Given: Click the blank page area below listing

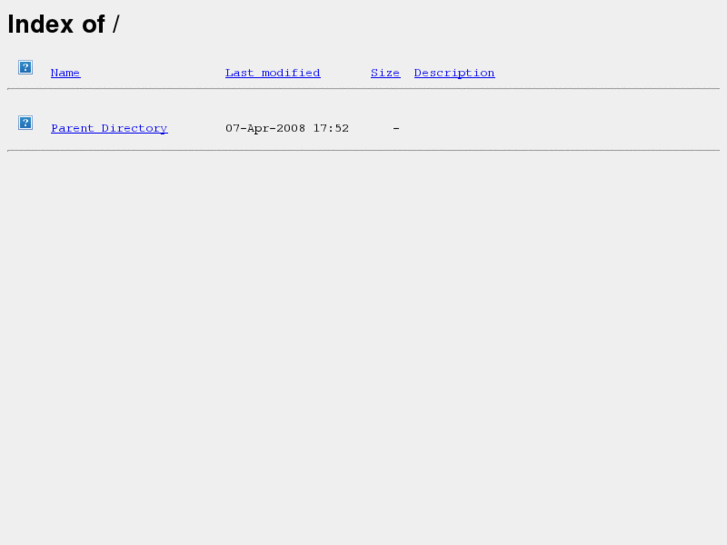Looking at the screenshot, I should [364, 348].
